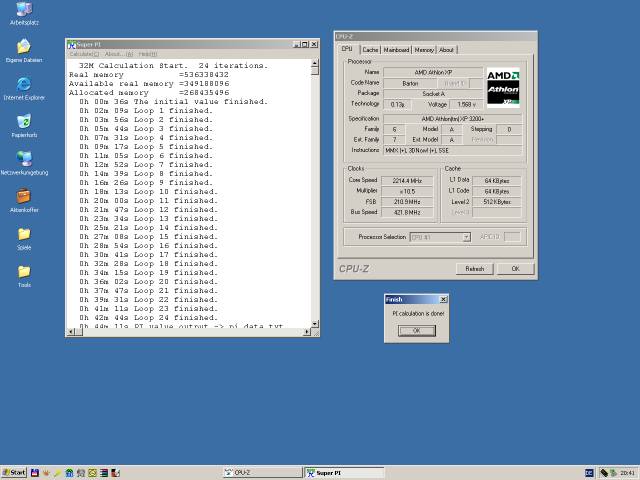Switch to the Cache tab in CPU-Z
The height and width of the screenshot is (480, 640).
click(x=370, y=50)
